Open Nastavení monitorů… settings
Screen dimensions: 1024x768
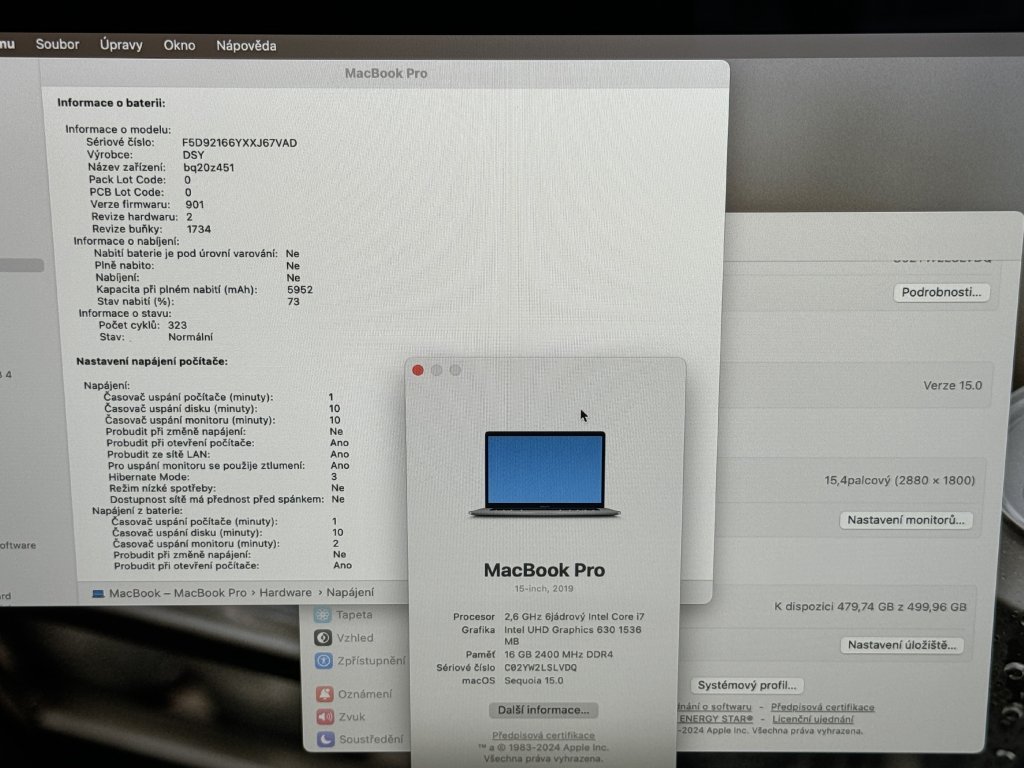coord(905,520)
